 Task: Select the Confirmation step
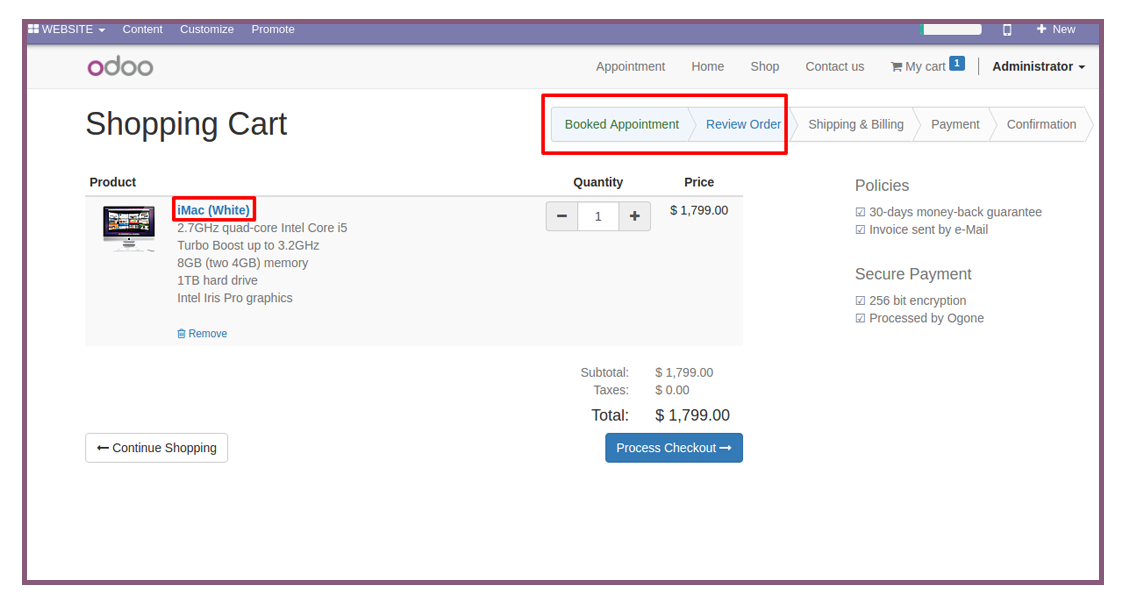1041,124
